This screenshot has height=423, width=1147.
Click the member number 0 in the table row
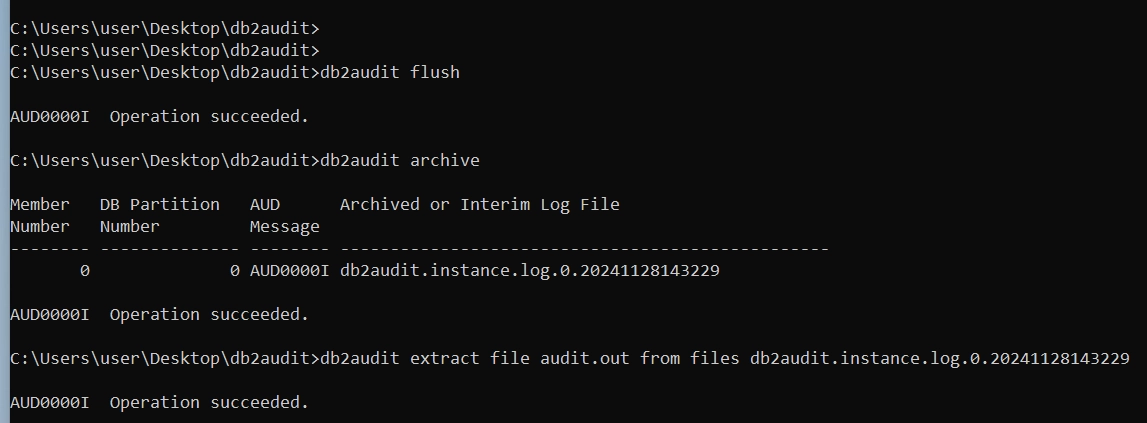point(85,270)
